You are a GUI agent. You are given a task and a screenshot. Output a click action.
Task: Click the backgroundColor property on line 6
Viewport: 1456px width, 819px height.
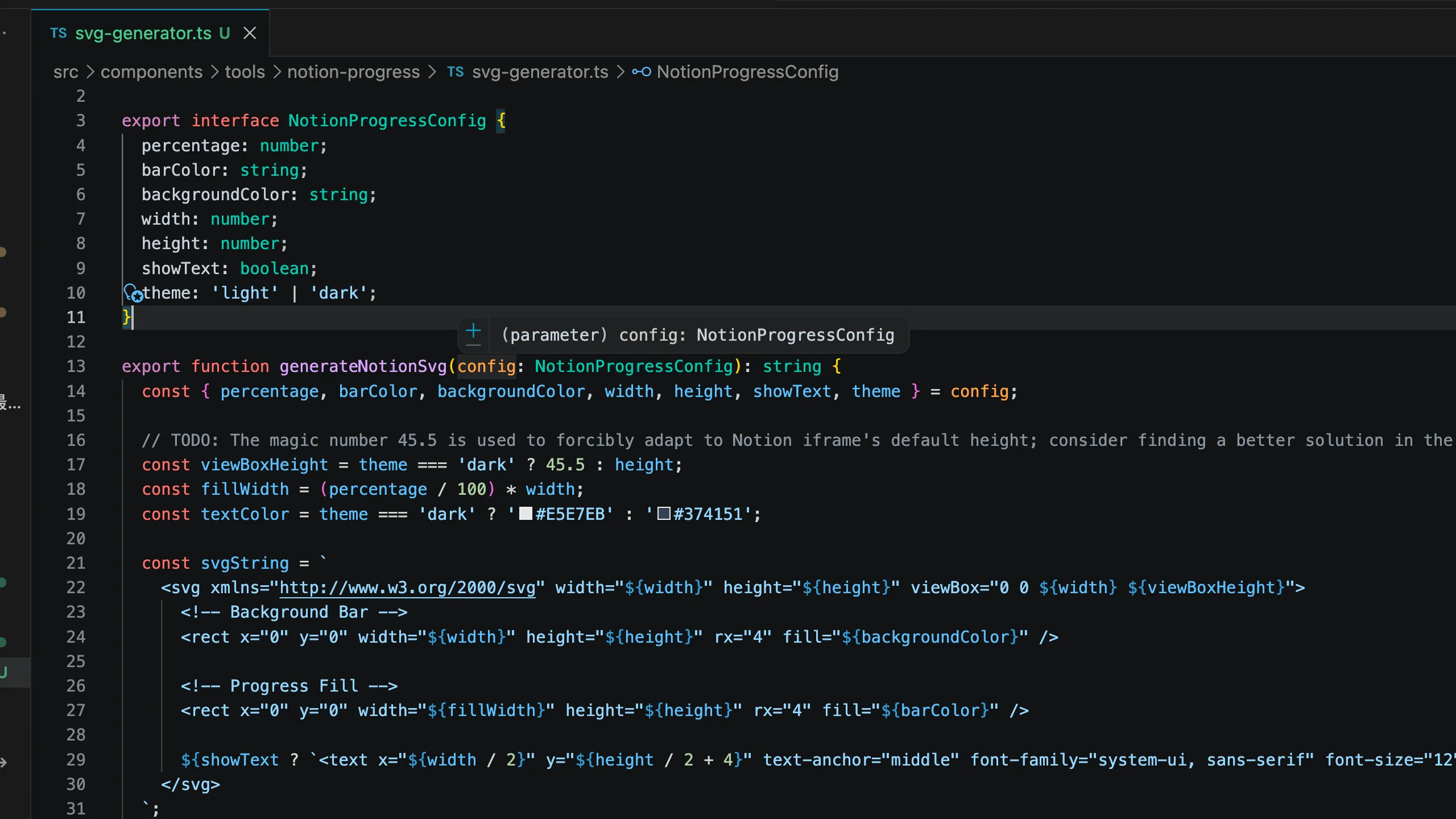(215, 195)
